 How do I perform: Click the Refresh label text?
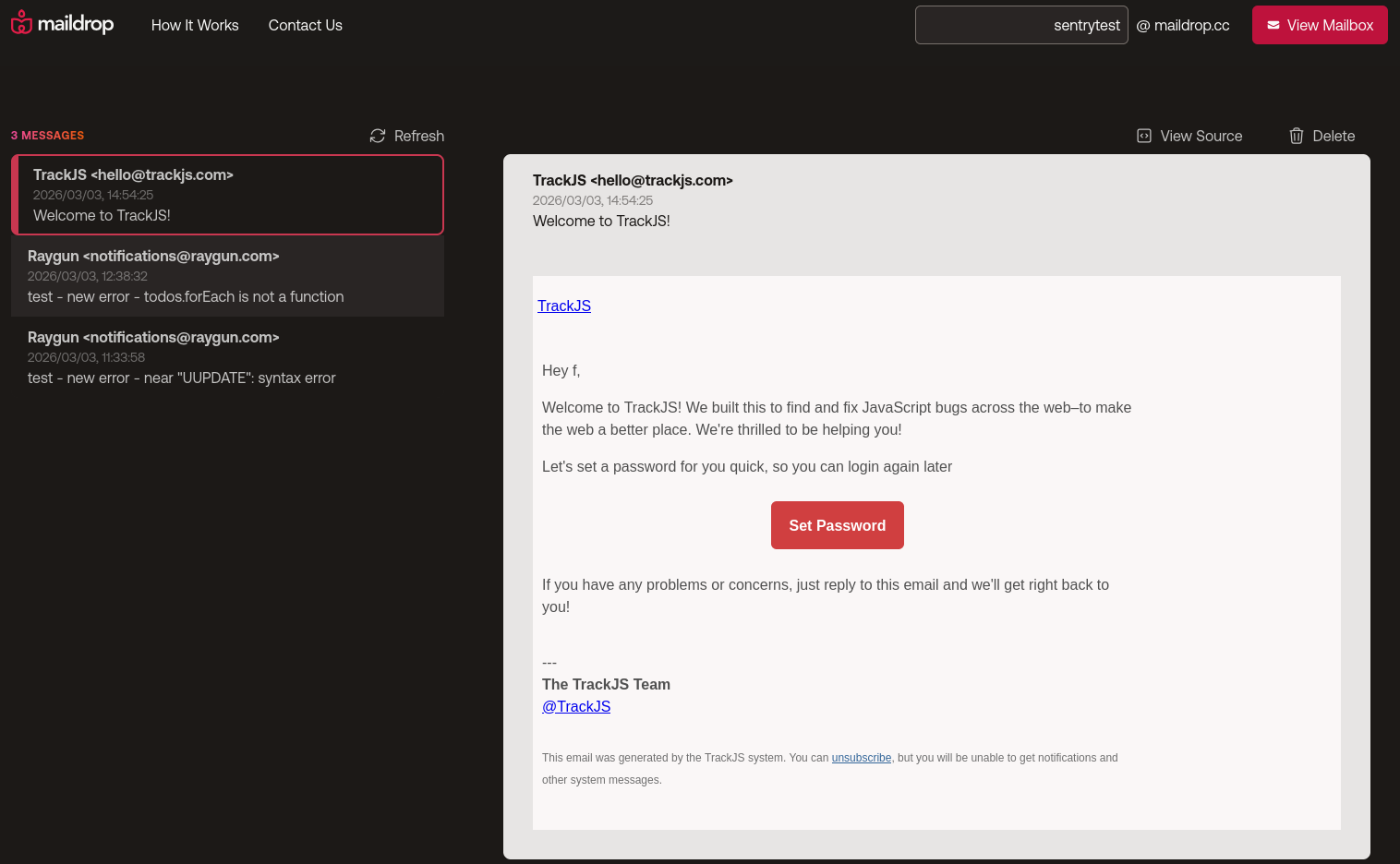point(419,136)
